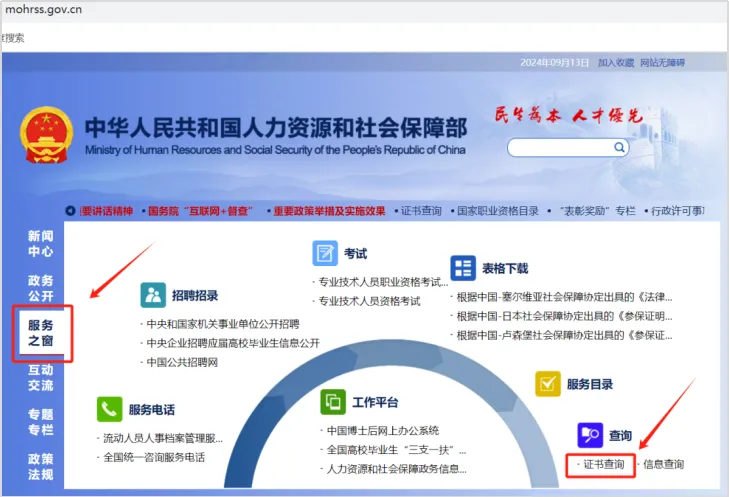Open 中国-塞尔维亚社会保障协定 link

[564, 297]
